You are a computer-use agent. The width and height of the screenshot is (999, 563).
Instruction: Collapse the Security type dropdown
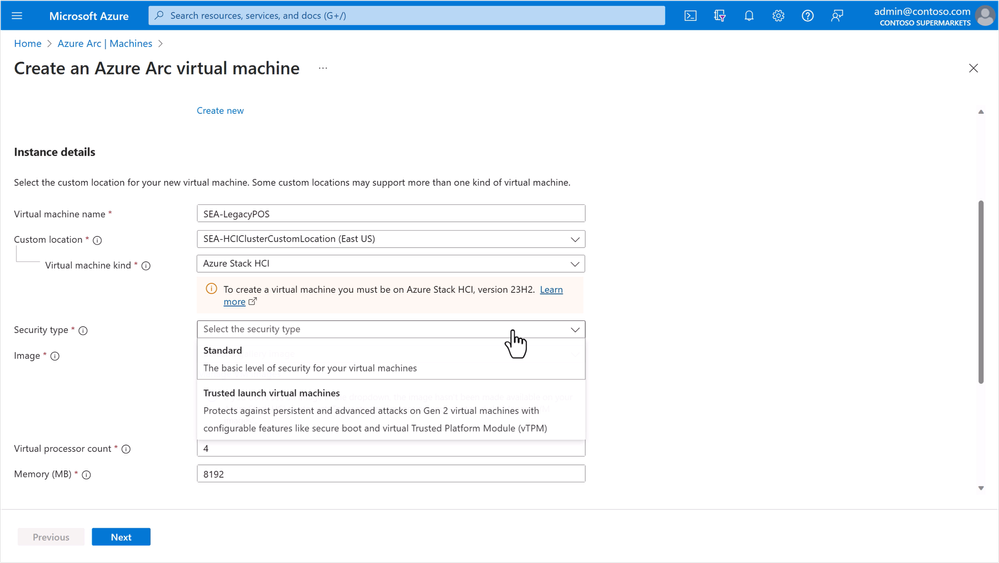(x=574, y=329)
